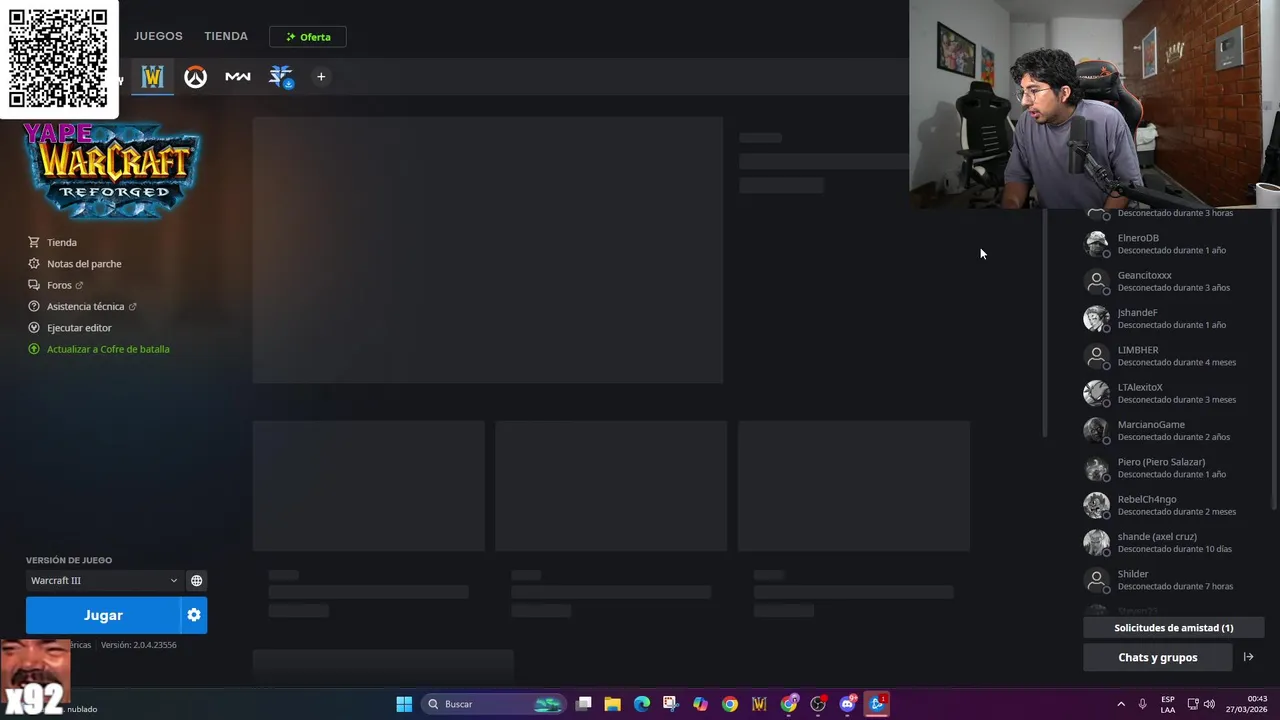Open the region globe selector

click(197, 580)
